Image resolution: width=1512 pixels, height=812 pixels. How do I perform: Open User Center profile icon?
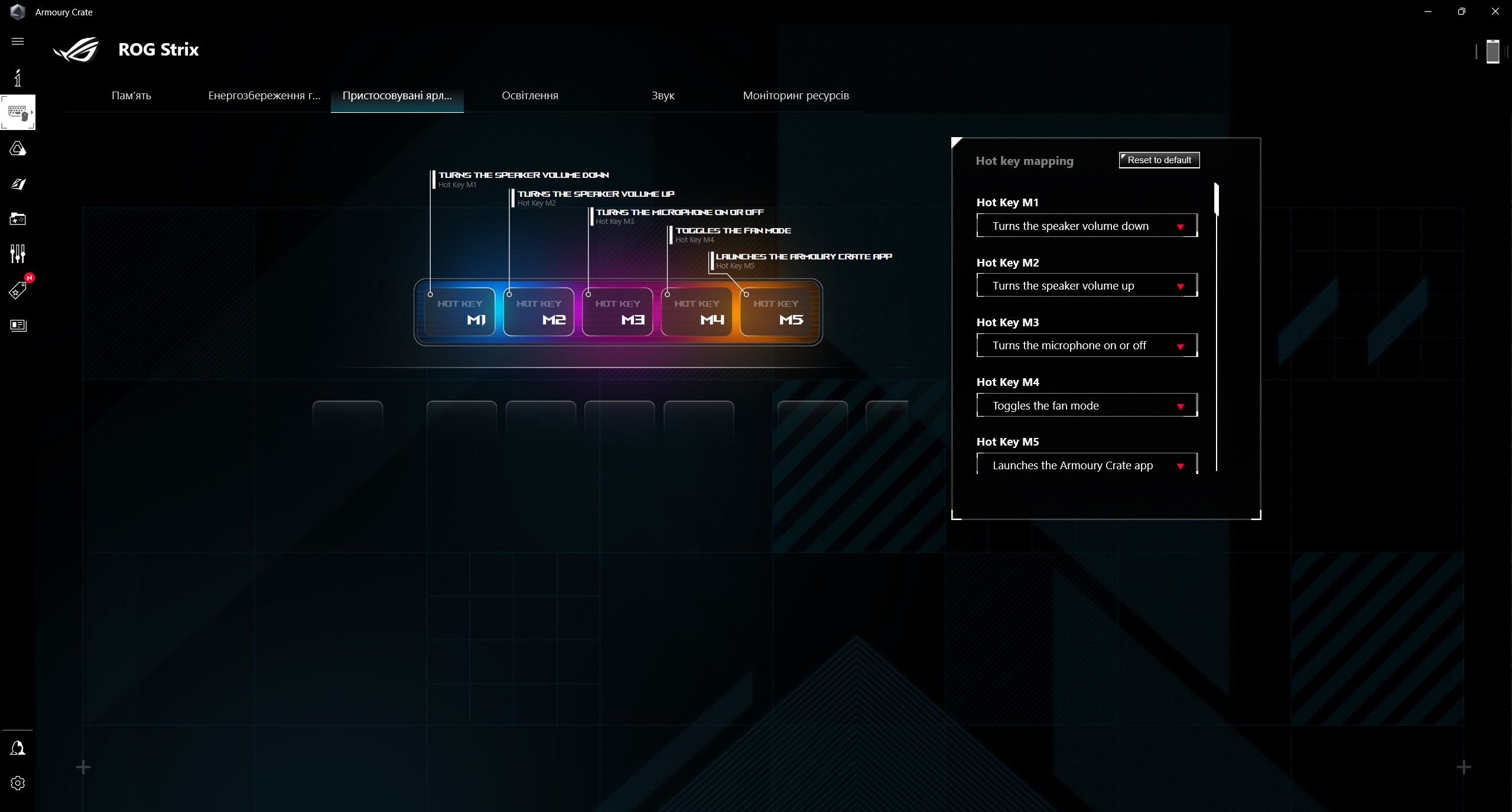18,748
